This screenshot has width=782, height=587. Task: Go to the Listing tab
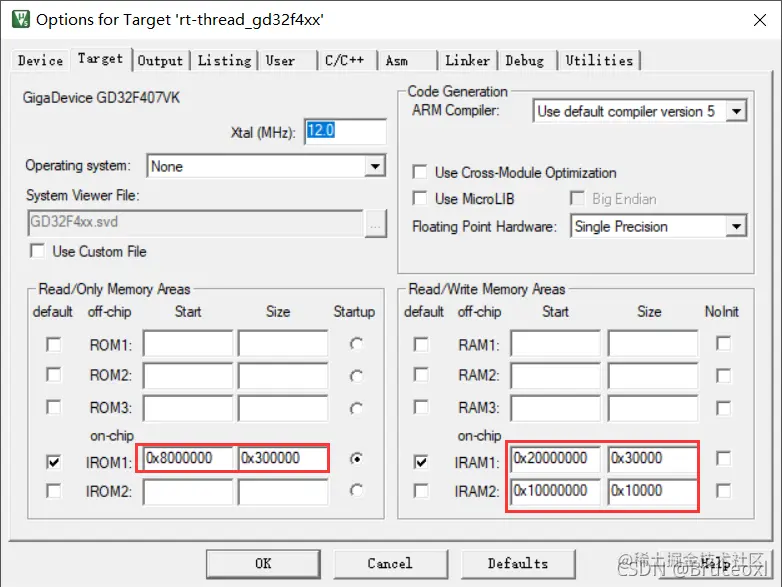point(224,61)
